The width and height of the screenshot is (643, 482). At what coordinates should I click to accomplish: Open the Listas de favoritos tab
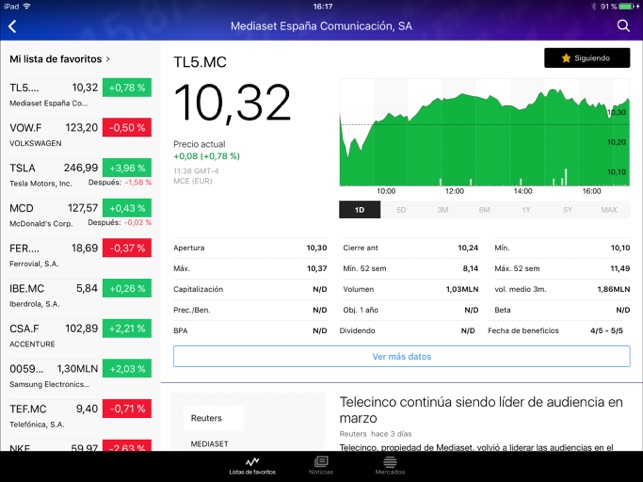point(252,466)
